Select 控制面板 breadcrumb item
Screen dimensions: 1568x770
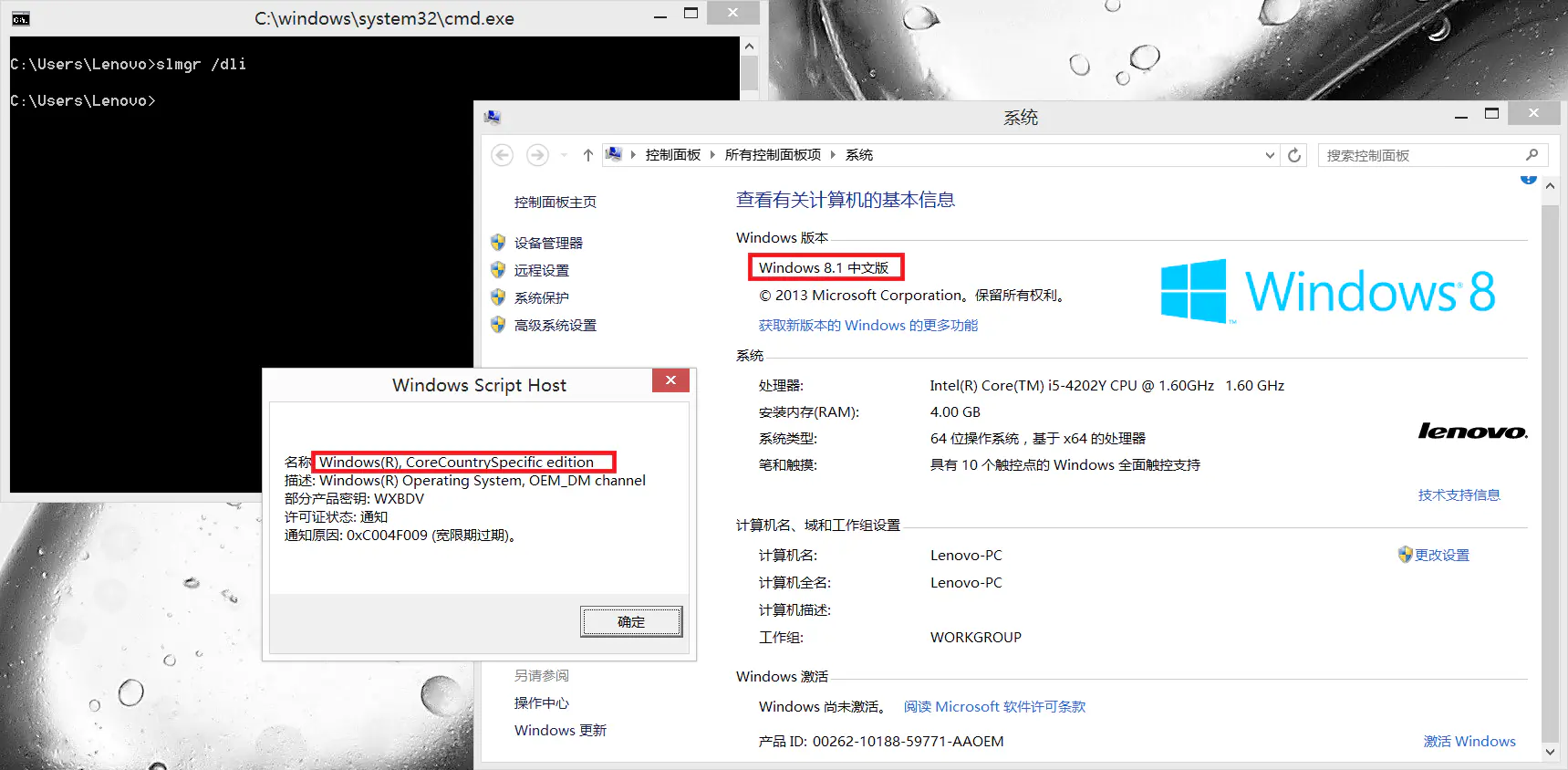[x=672, y=155]
